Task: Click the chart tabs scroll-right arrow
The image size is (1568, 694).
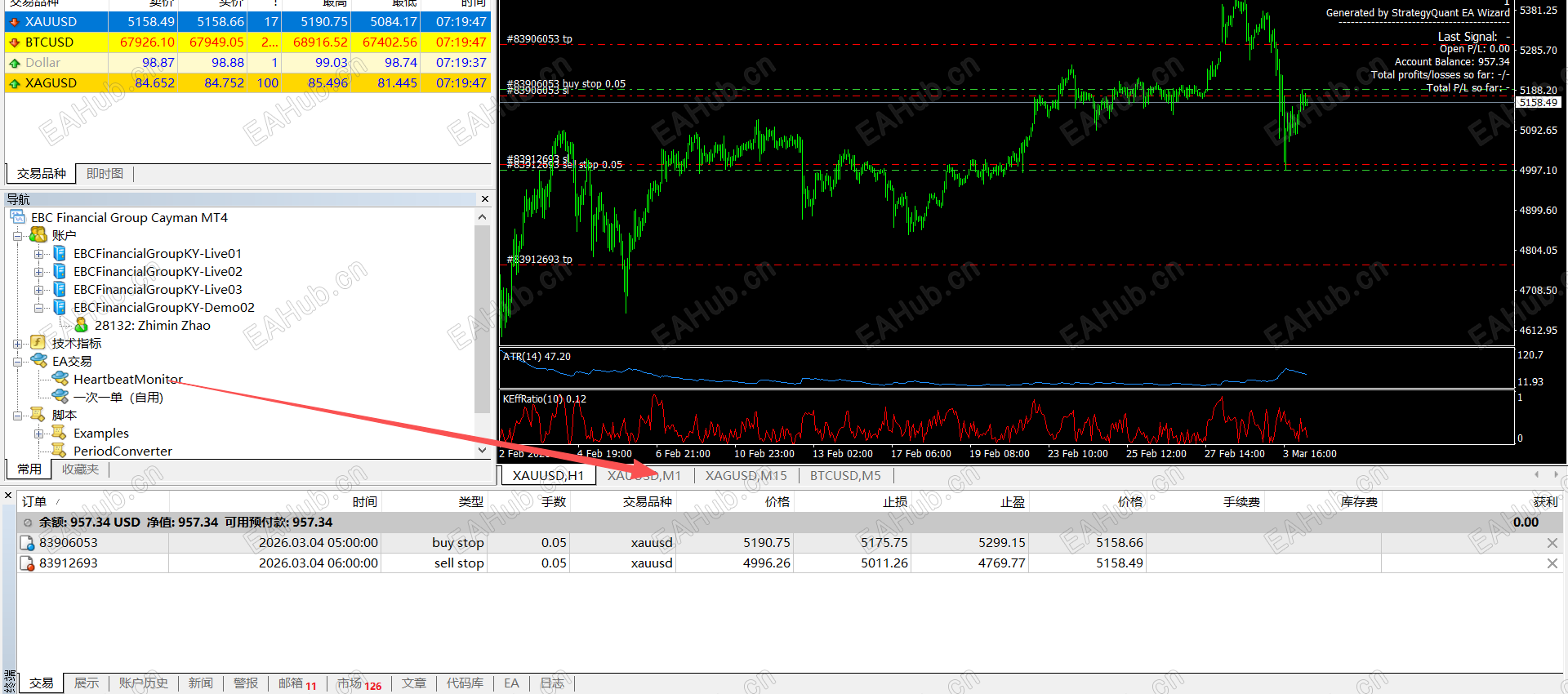Action: pyautogui.click(x=1556, y=474)
